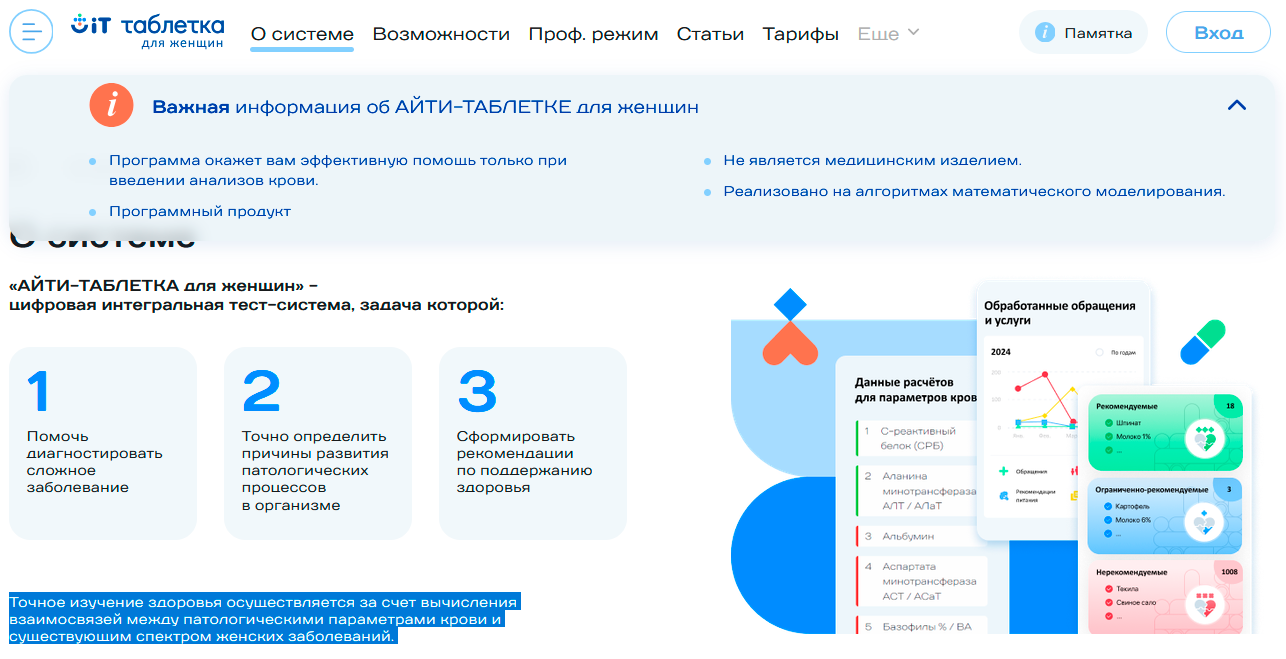1286x659 pixels.
Task: Click the blue diamond shape in illustration
Action: click(790, 304)
